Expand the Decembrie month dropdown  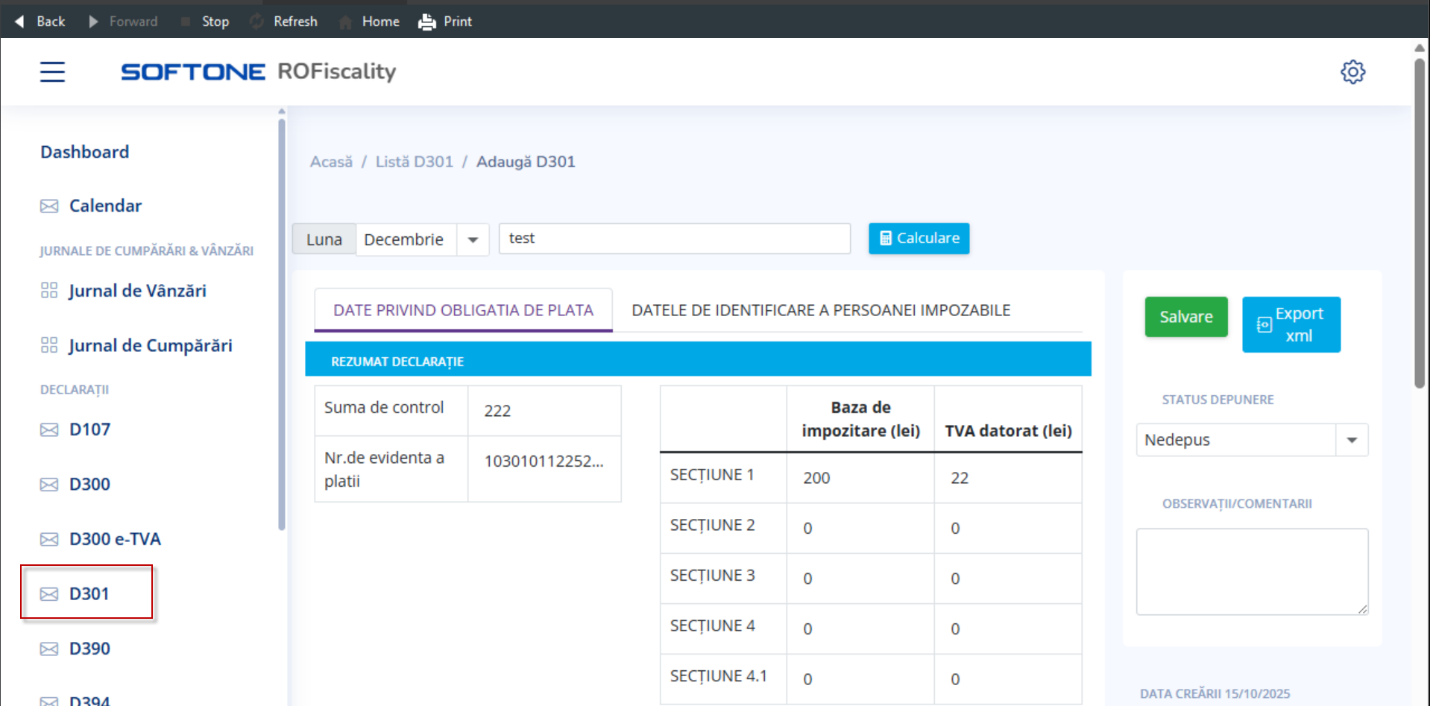pyautogui.click(x=472, y=240)
